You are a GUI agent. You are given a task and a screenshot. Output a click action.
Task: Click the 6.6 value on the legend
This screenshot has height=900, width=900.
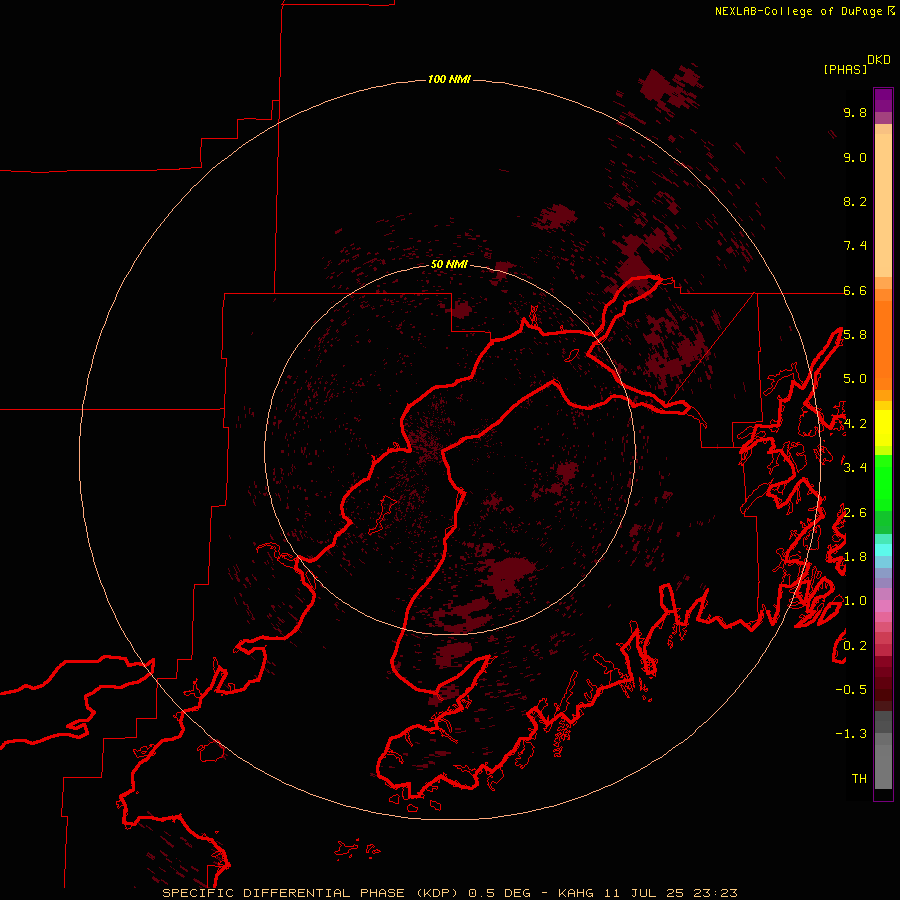(855, 290)
